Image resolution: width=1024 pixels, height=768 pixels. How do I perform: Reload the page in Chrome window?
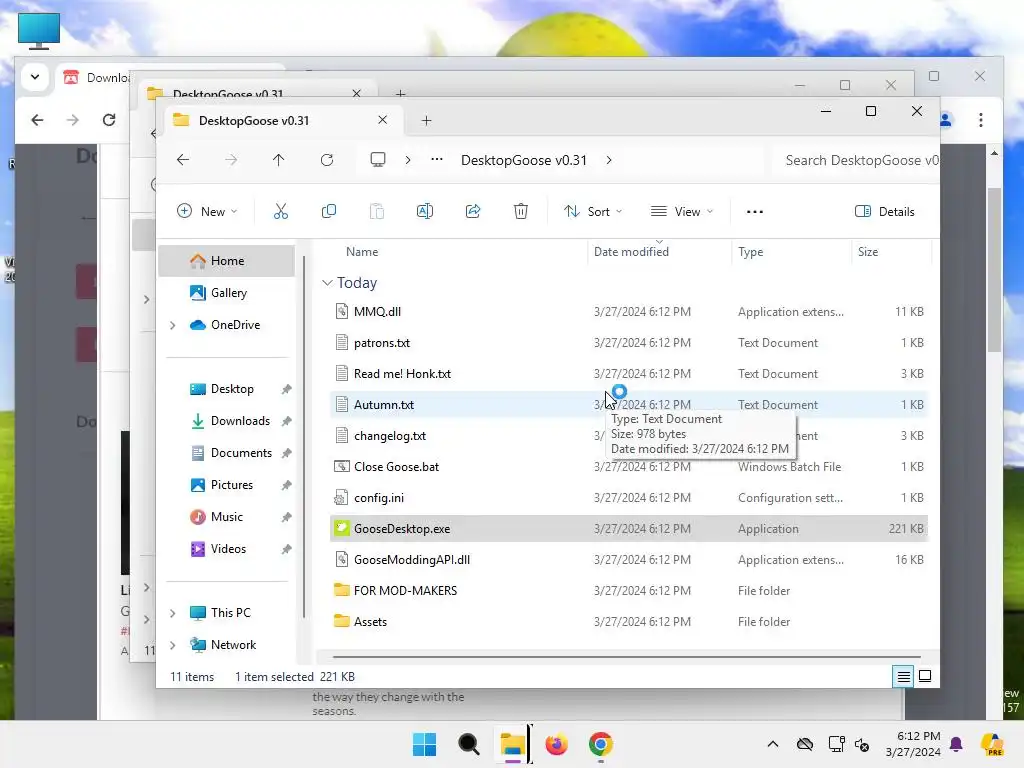(109, 120)
